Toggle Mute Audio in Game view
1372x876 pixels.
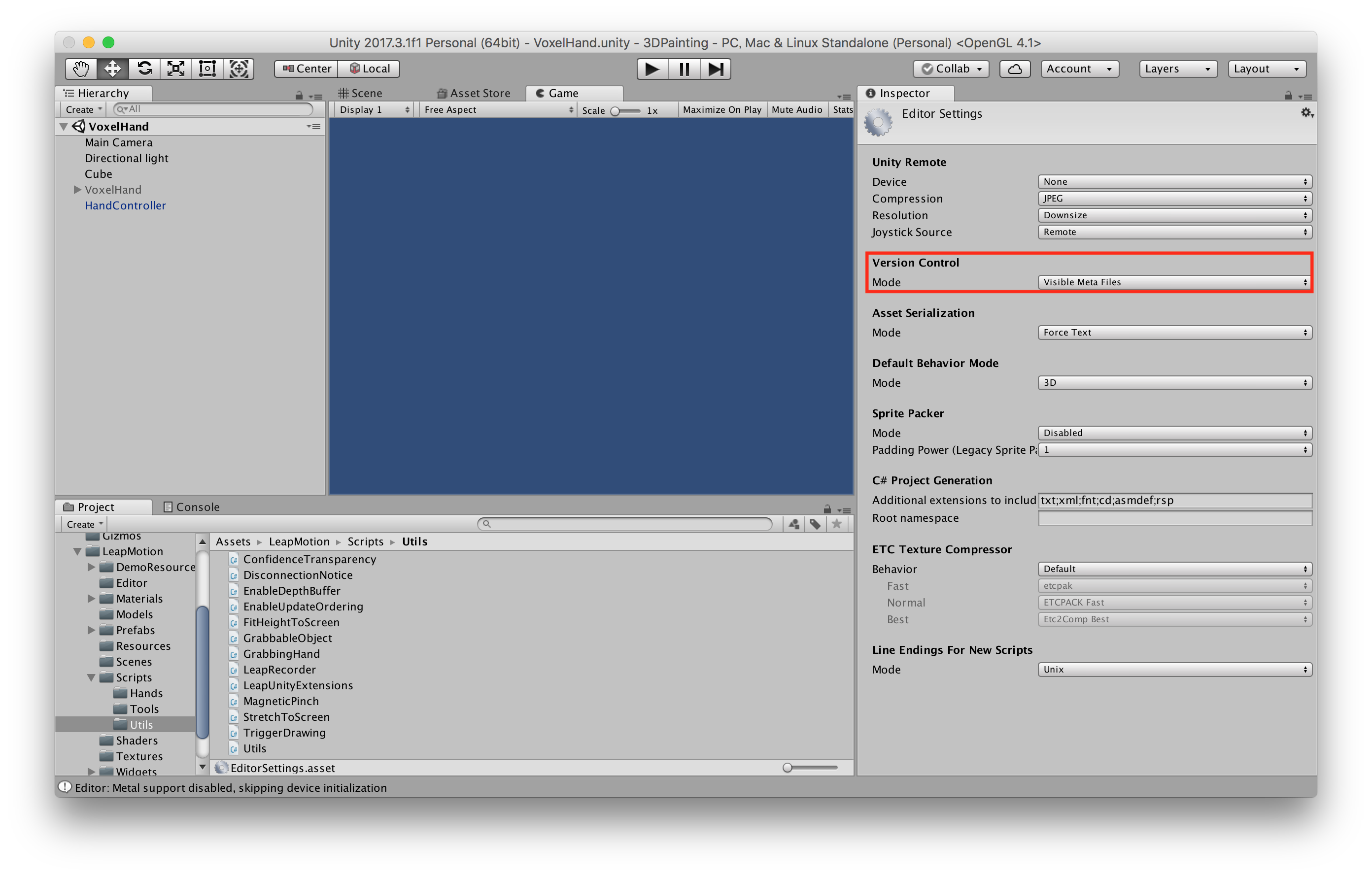pyautogui.click(x=796, y=109)
